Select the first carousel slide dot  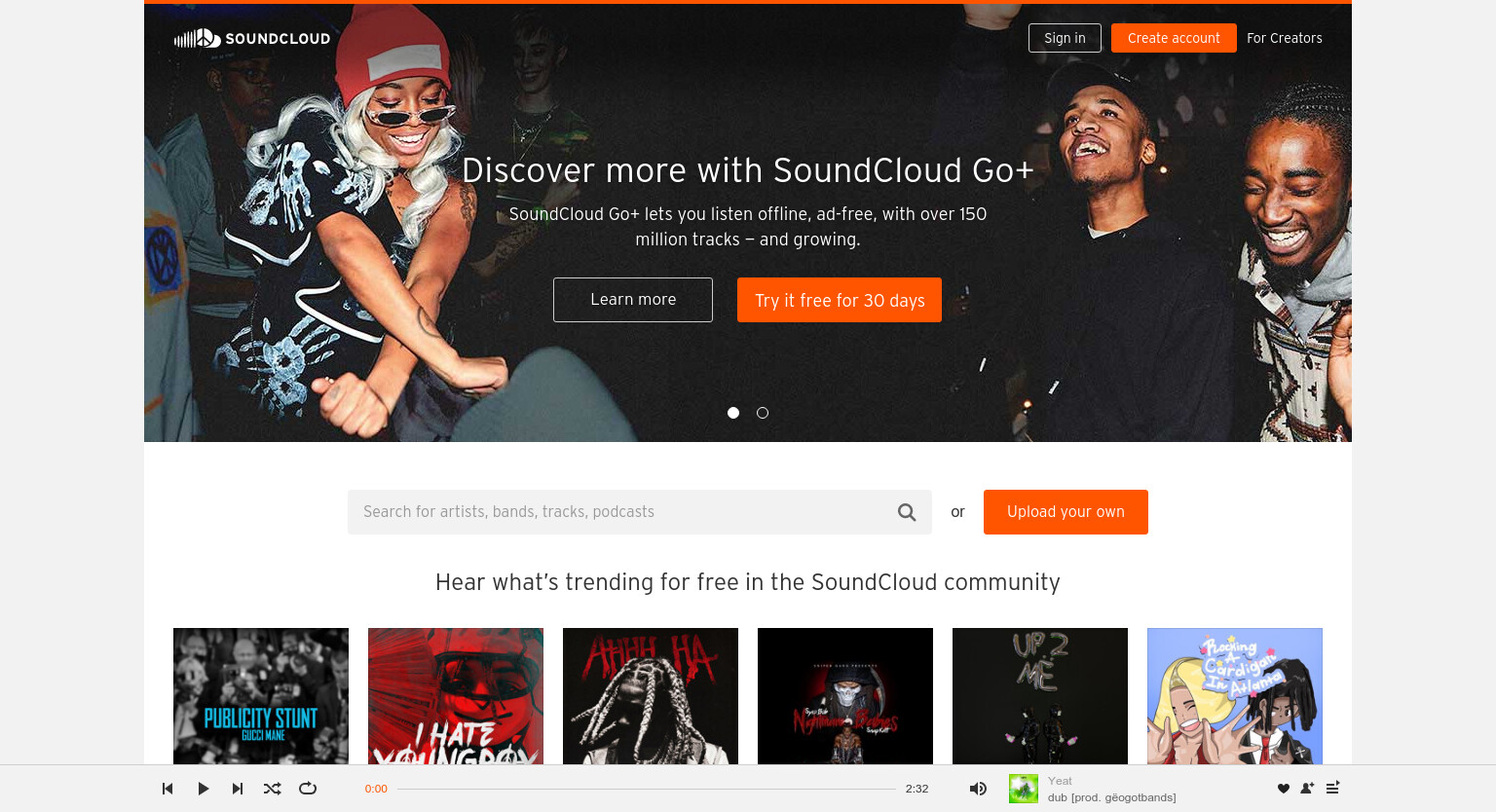[733, 413]
